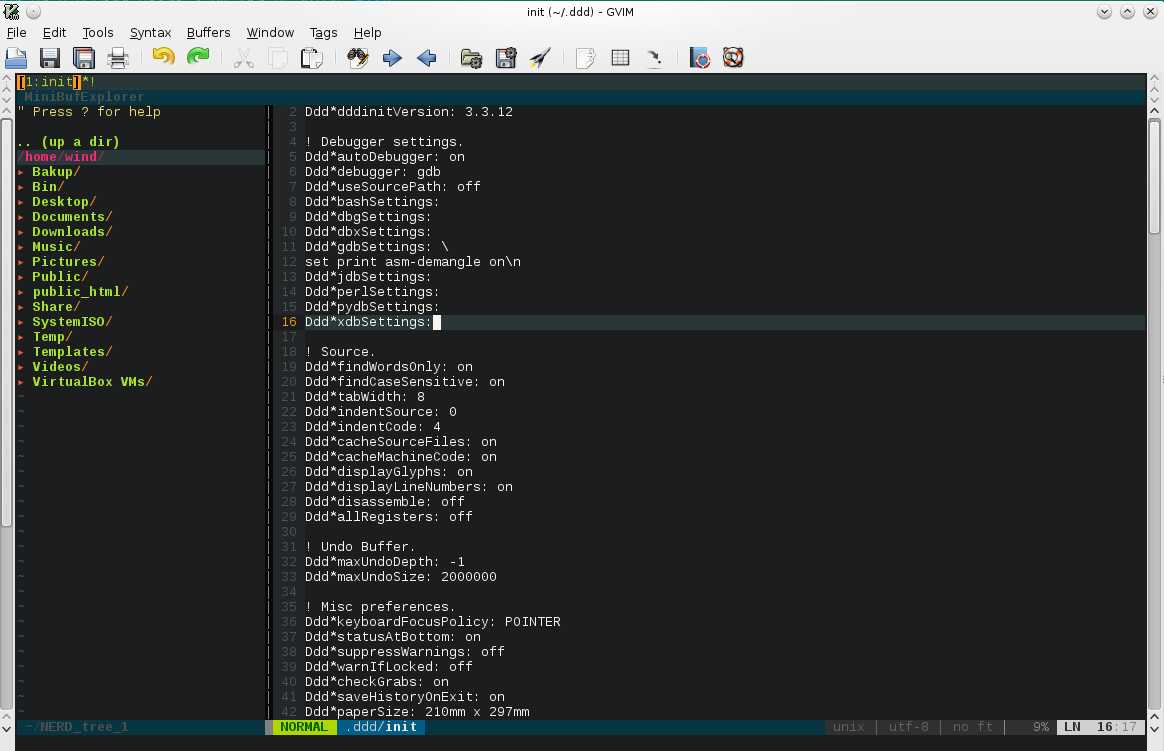Screen dimensions: 1164x751
Task: Build tags using the grid icon
Action: (x=621, y=58)
